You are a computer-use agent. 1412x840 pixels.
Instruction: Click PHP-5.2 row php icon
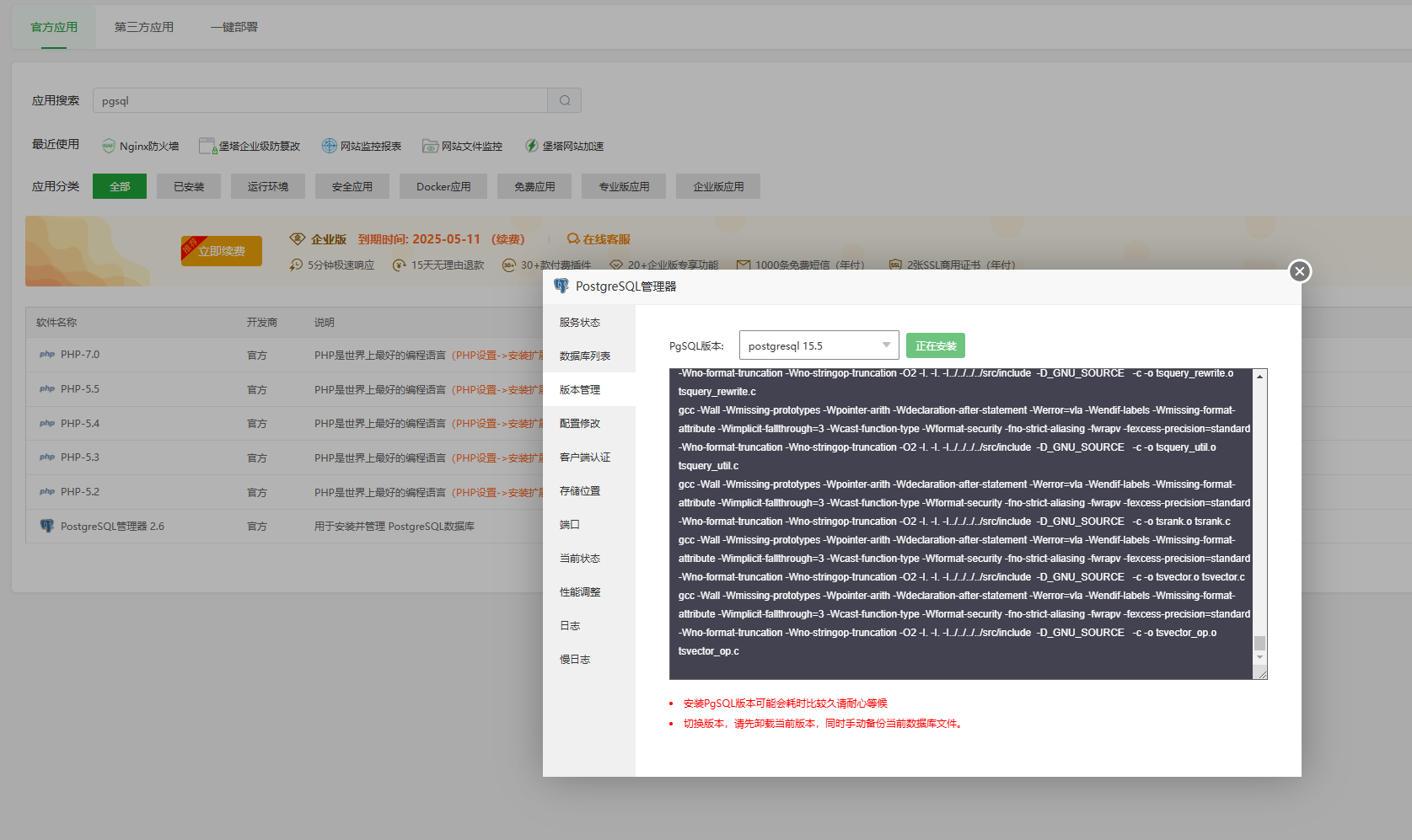[47, 492]
